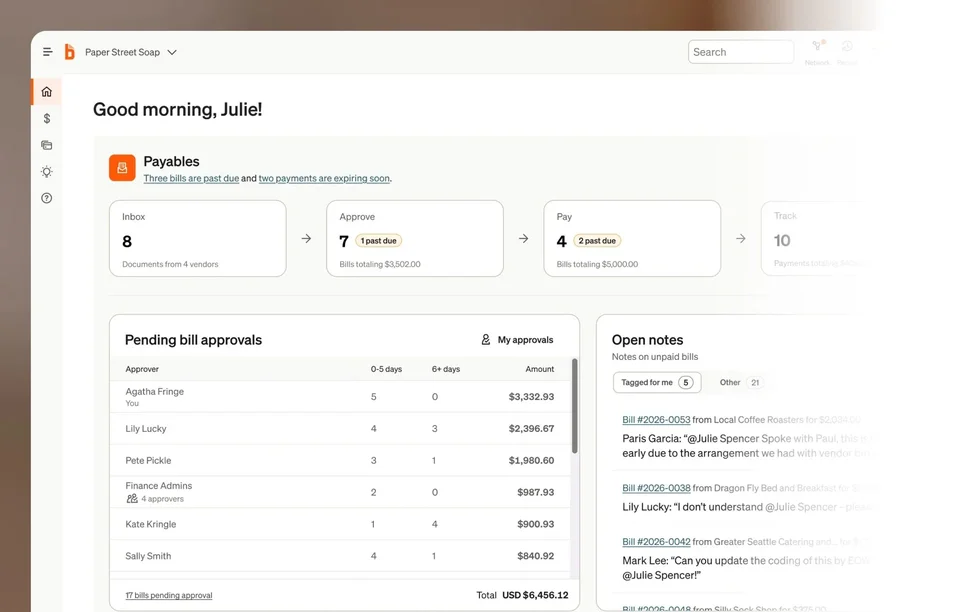Click the orange Payables inbox icon
Viewport: 960px width, 612px height.
click(x=122, y=168)
